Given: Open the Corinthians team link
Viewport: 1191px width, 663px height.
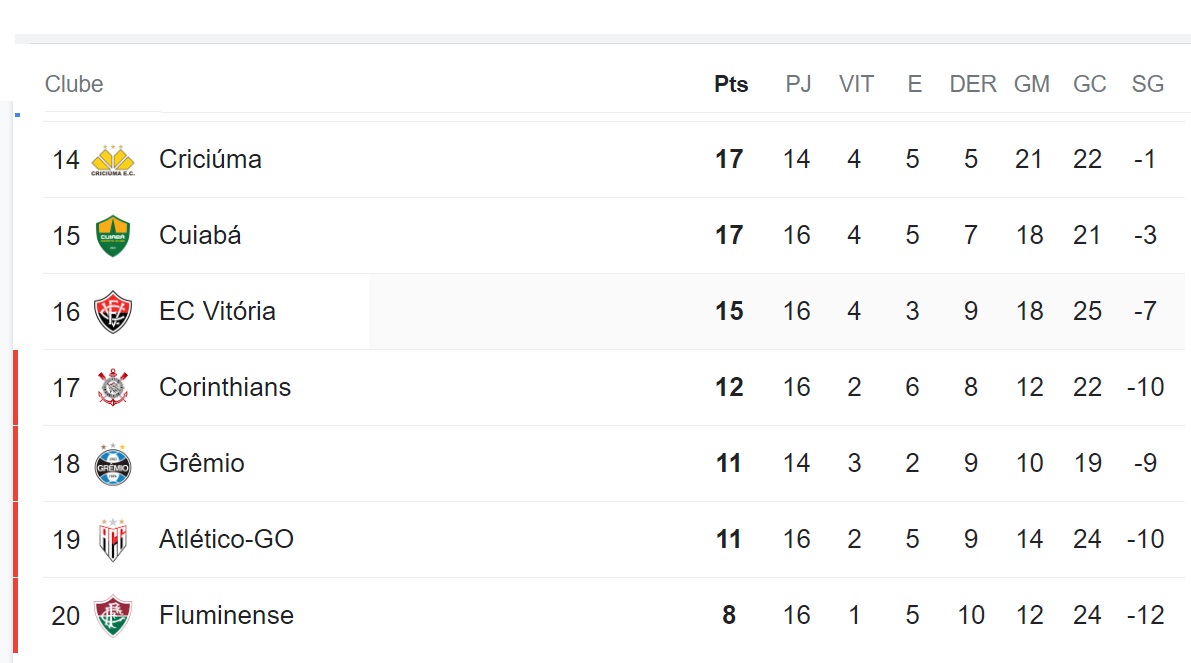Looking at the screenshot, I should pos(225,387).
